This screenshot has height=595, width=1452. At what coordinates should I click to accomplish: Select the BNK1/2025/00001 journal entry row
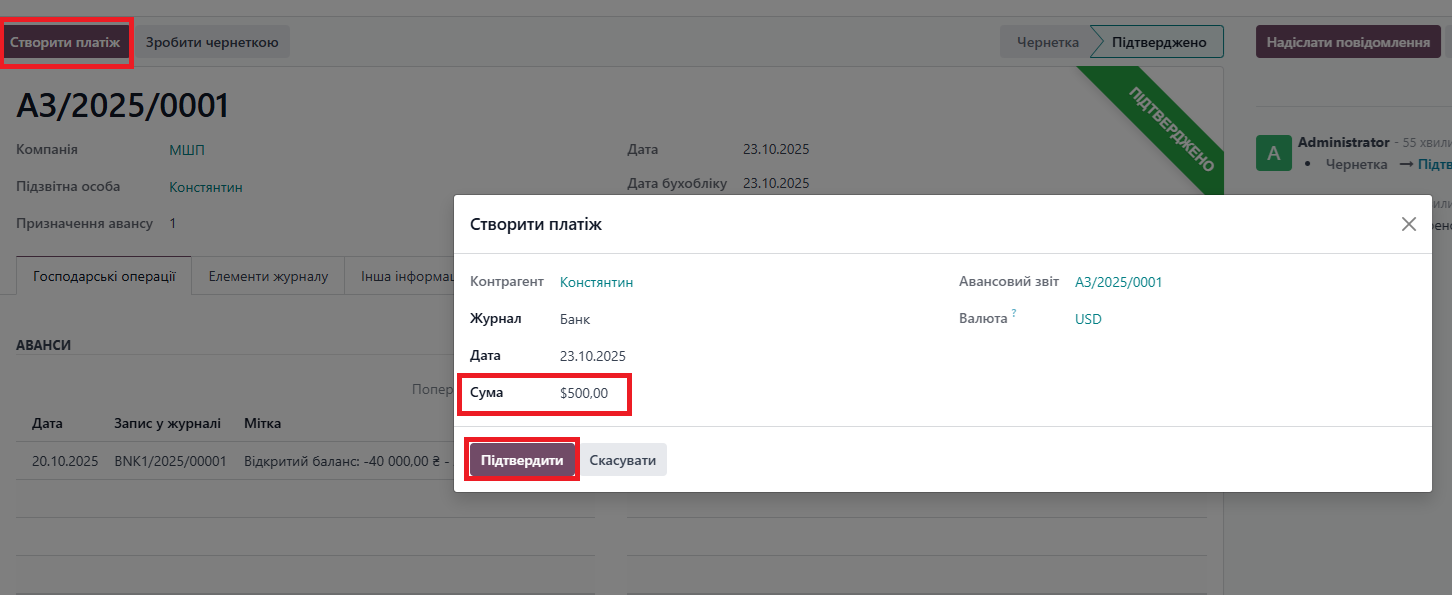click(x=170, y=462)
